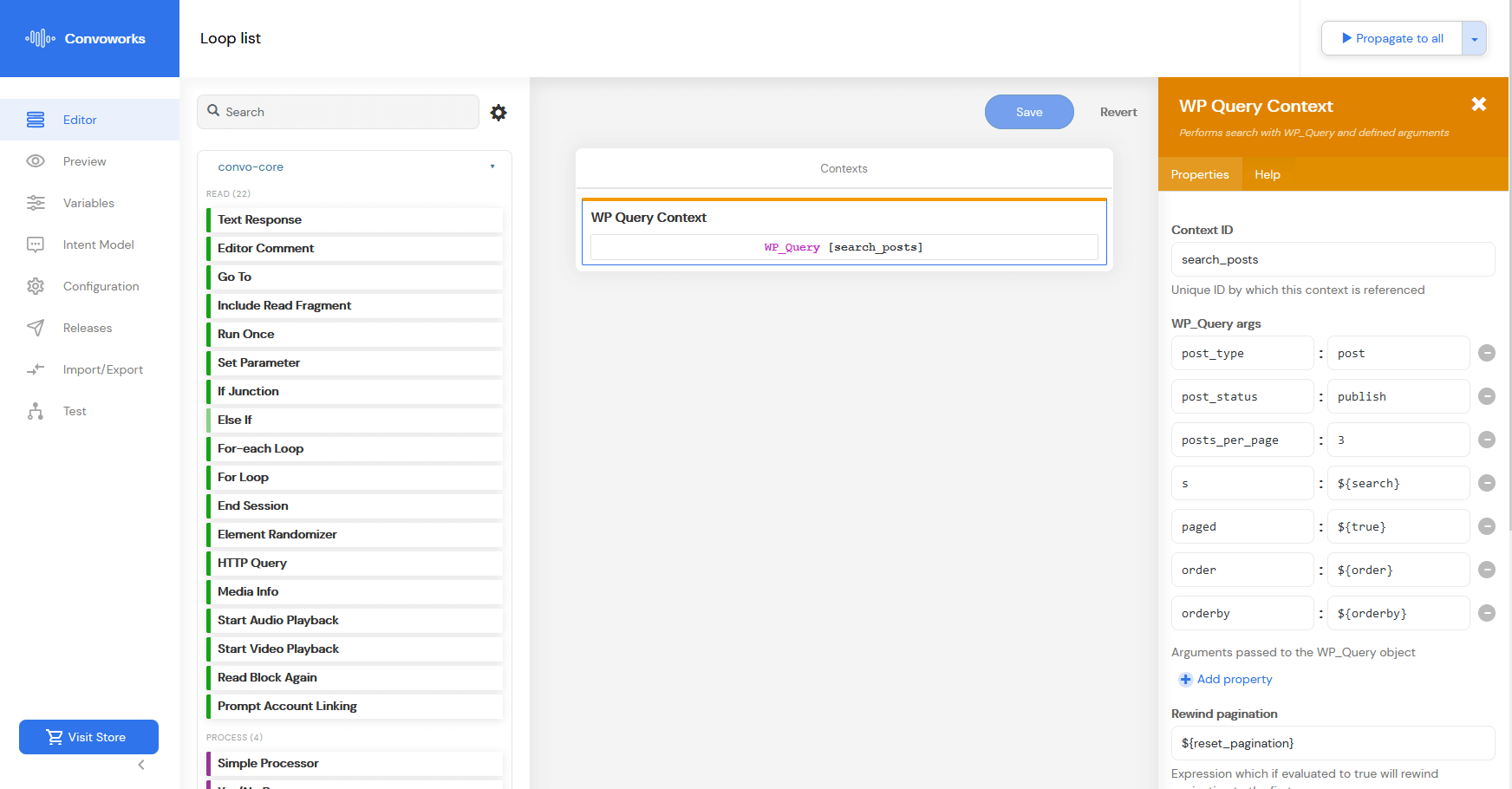This screenshot has height=789, width=1512.
Task: Open component search settings gear
Action: pos(499,113)
